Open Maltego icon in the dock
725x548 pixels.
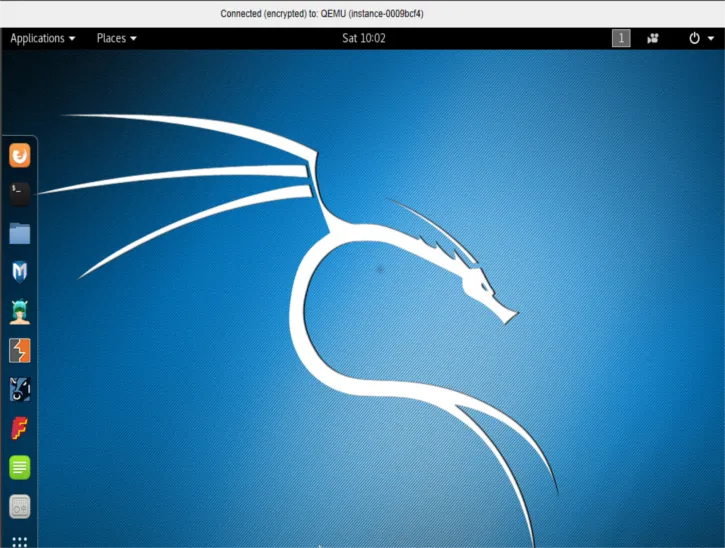click(19, 389)
